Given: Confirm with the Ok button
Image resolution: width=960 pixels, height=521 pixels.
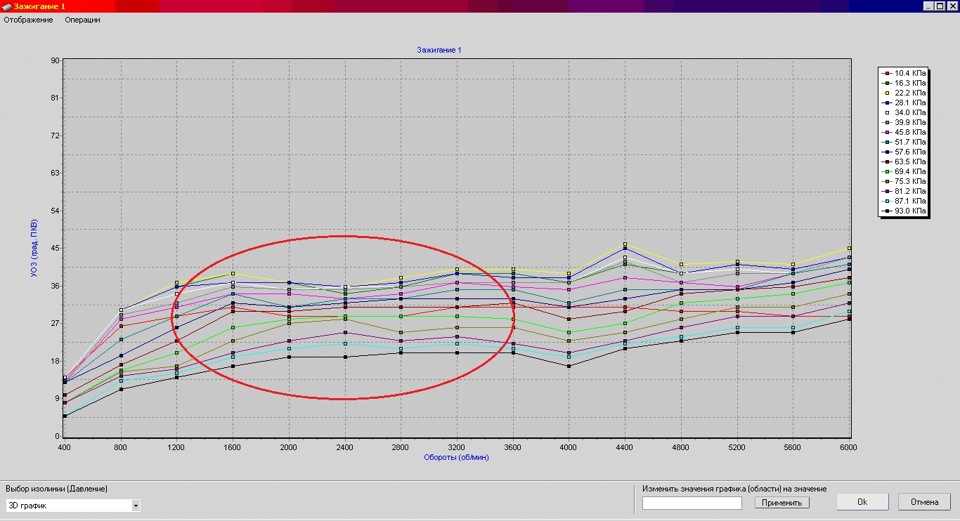Looking at the screenshot, I should click(862, 502).
